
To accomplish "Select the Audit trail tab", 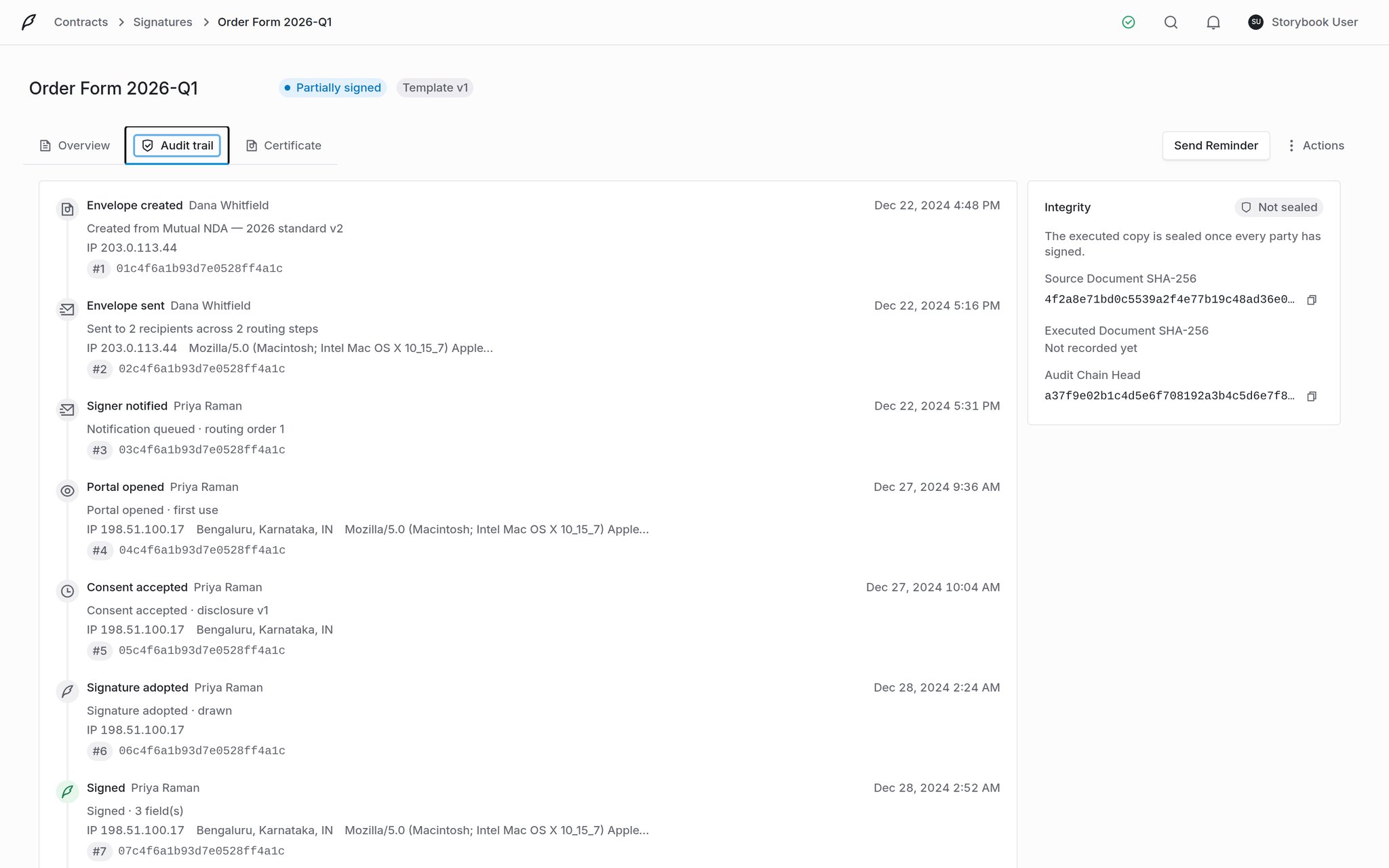I will pos(177,146).
